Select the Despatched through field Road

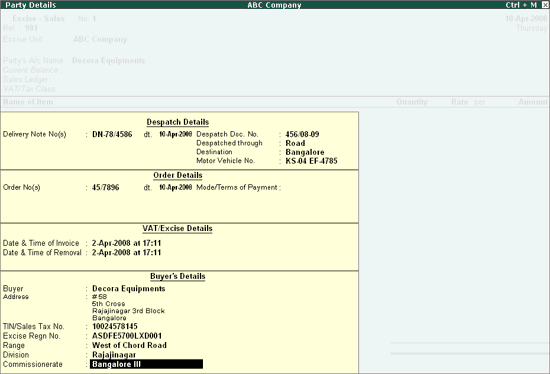[x=295, y=143]
